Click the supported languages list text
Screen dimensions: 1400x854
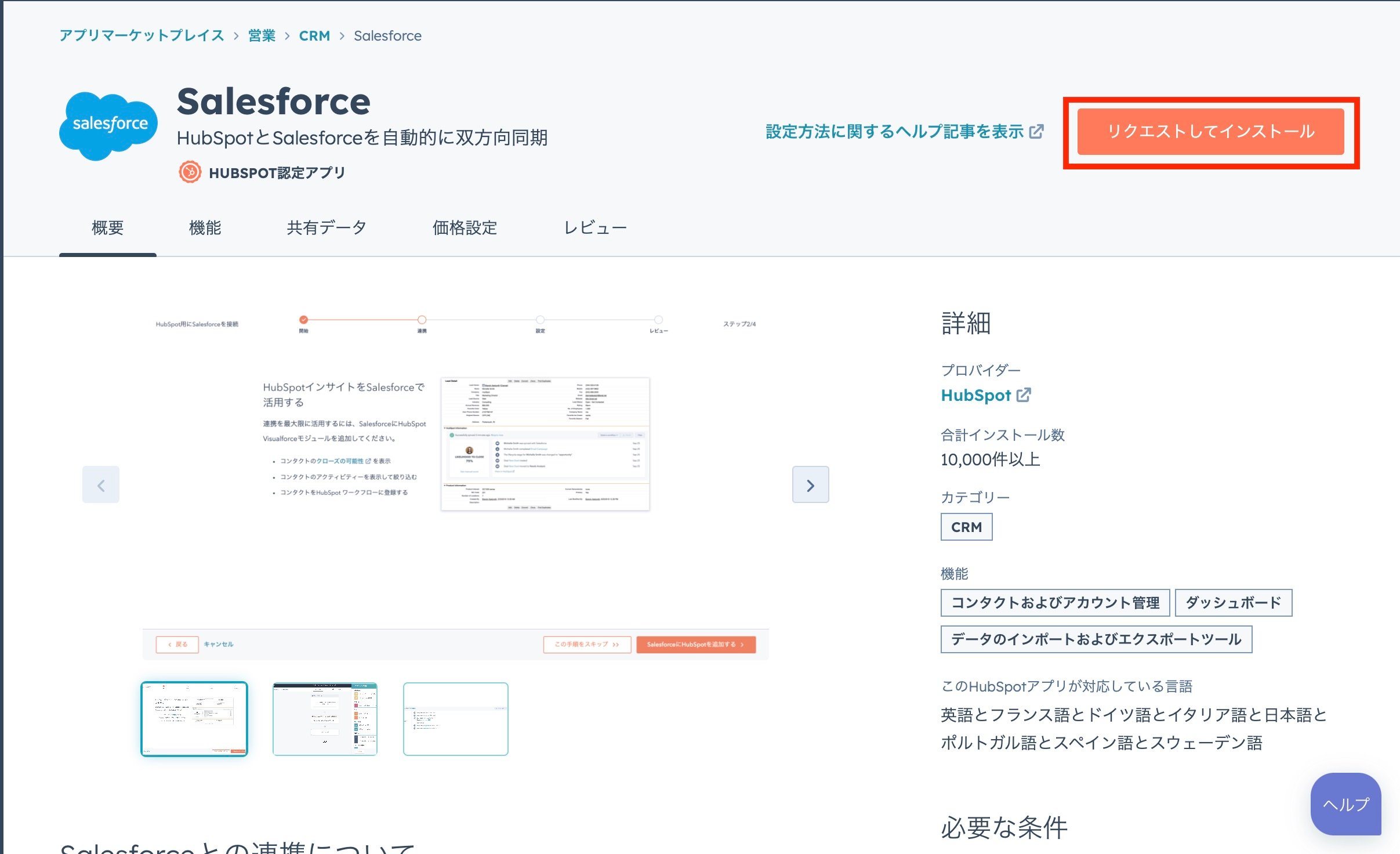click(1134, 729)
